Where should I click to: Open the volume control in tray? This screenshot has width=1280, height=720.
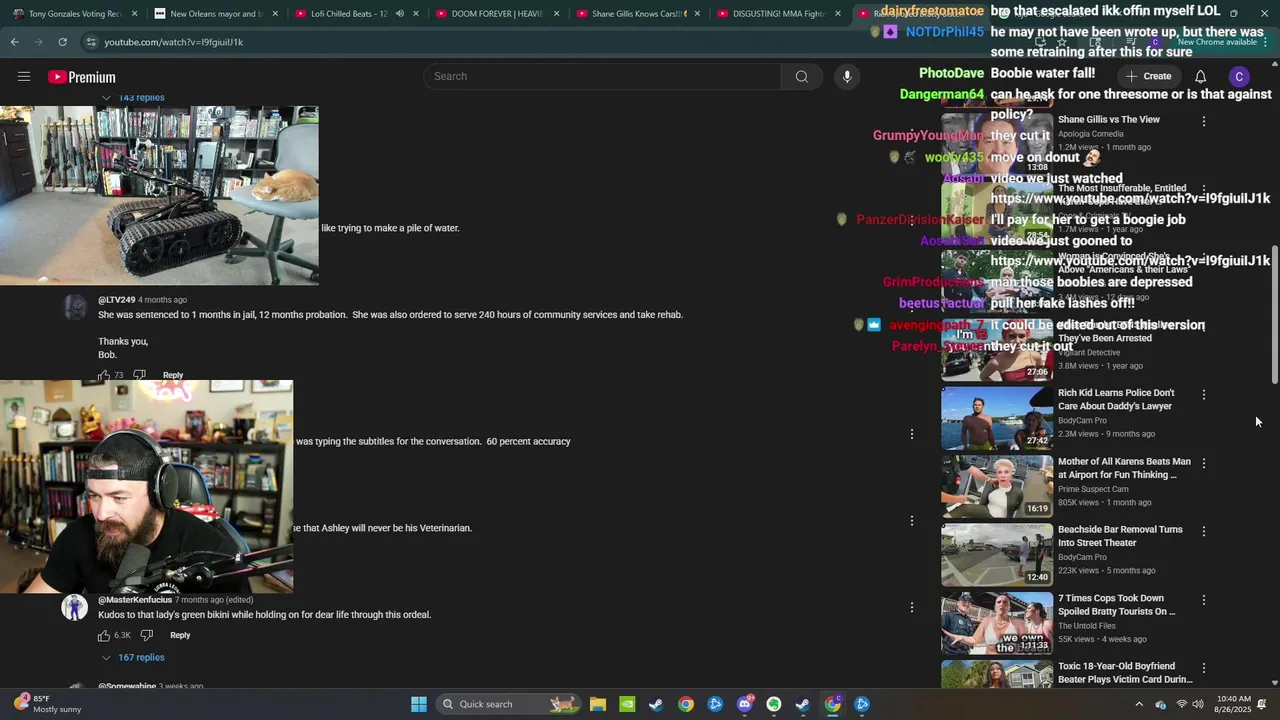[1198, 704]
